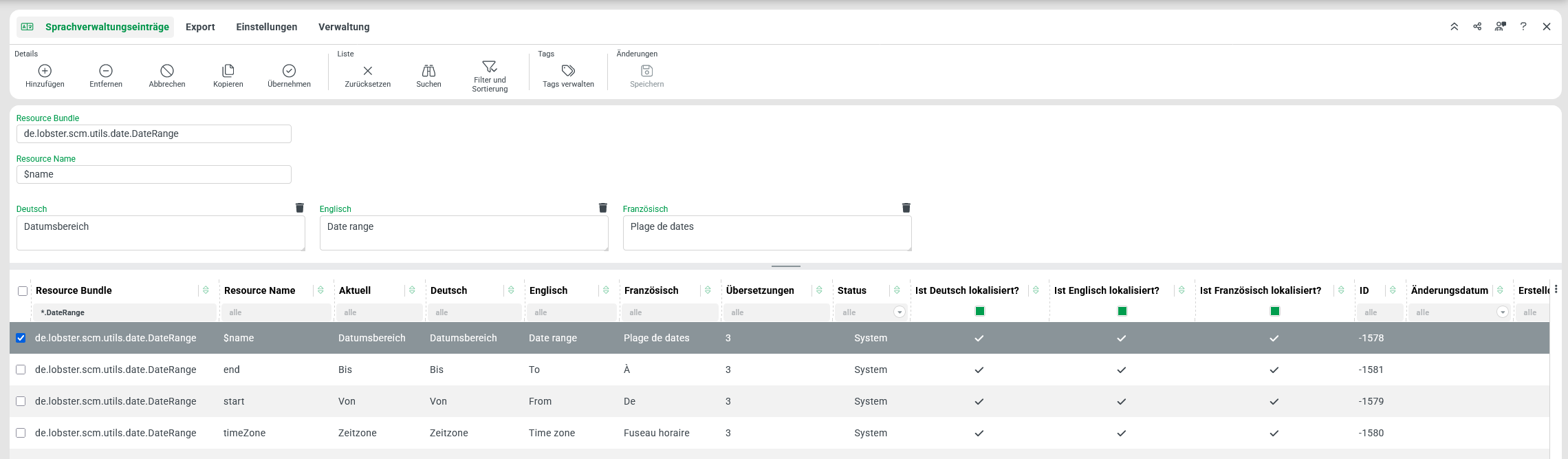Viewport: 1568px width, 459px height.
Task: Open help with the question mark icon
Action: tap(1523, 27)
